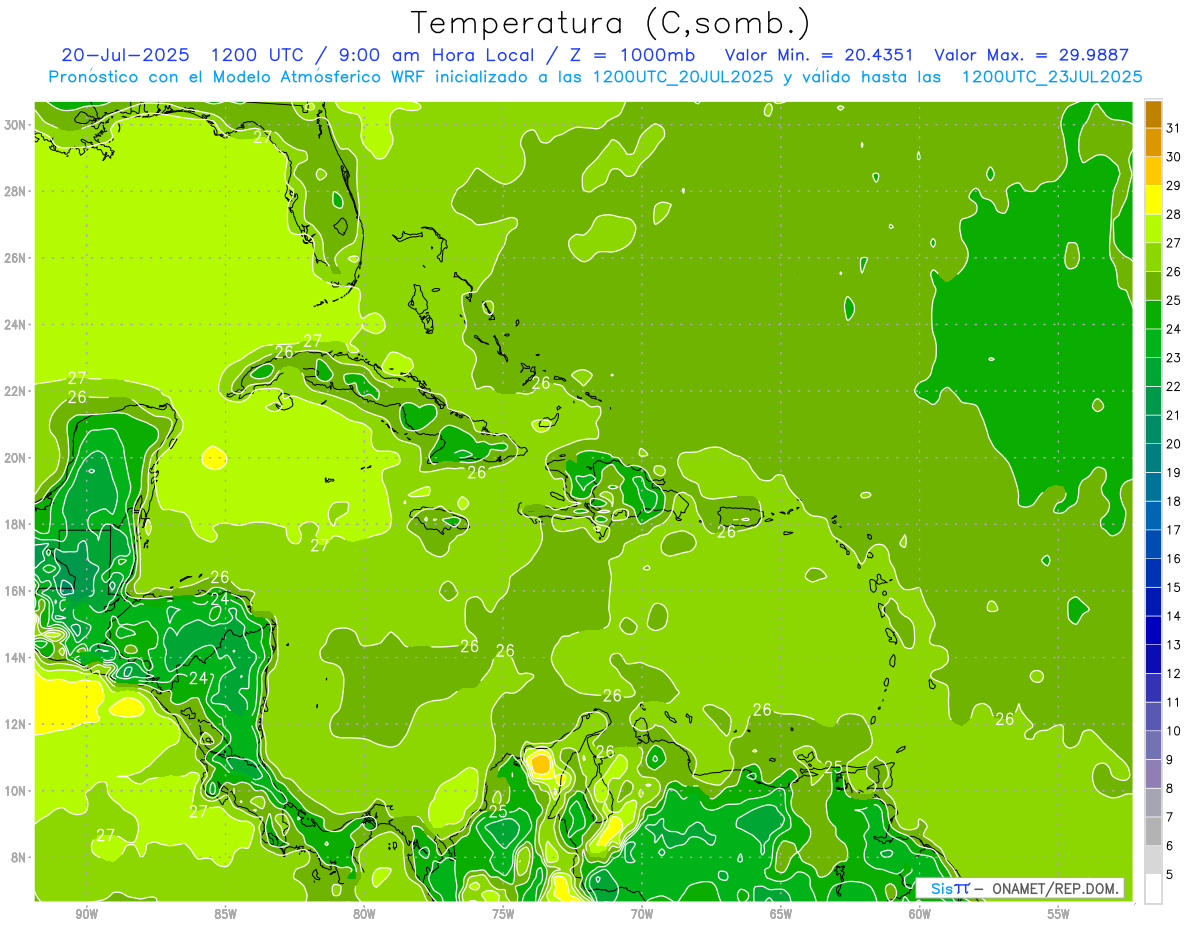The width and height of the screenshot is (1200, 927).
Task: Click the latitude axis label "24N"
Action: coord(17,325)
